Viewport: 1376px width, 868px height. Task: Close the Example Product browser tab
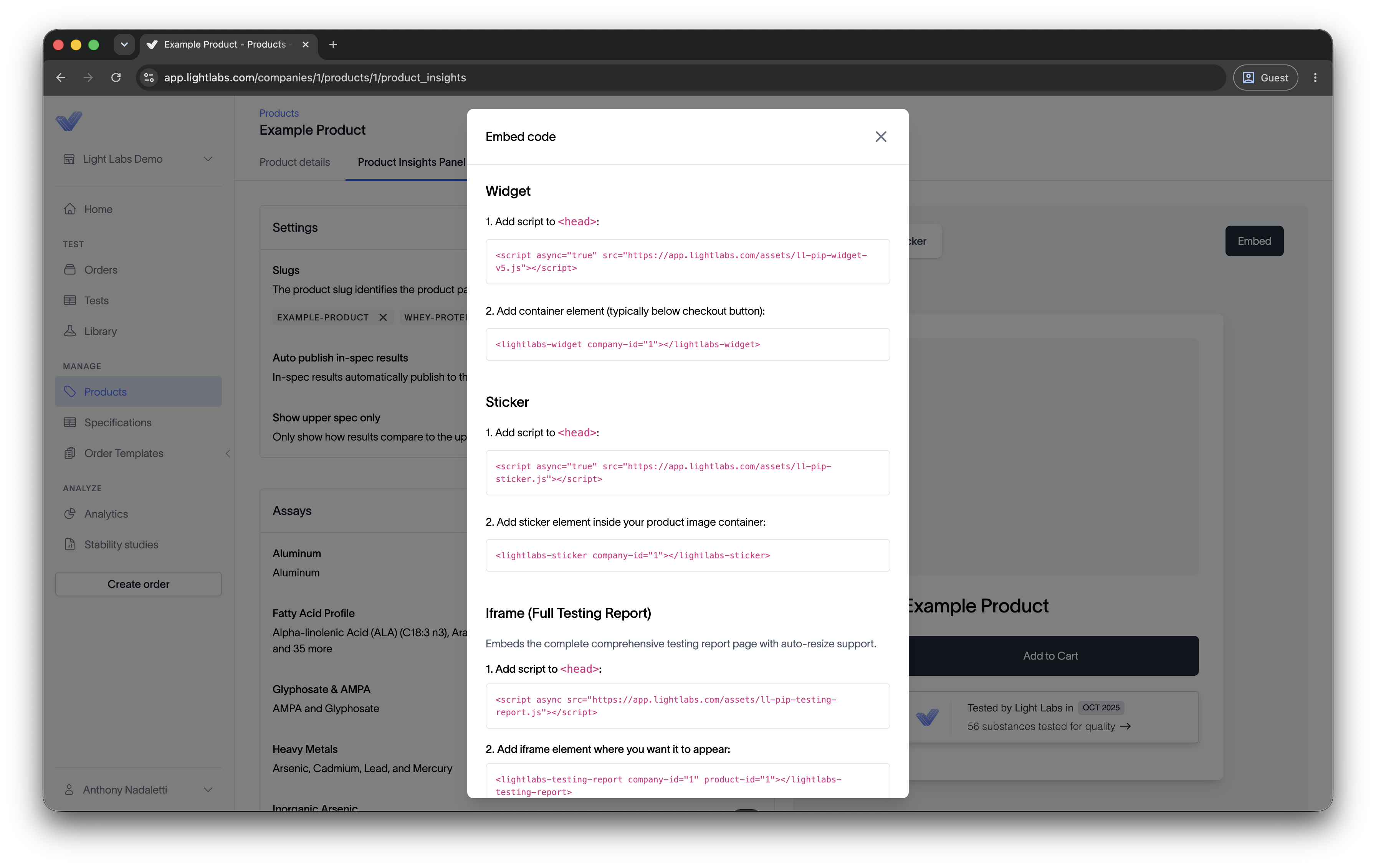coord(306,45)
